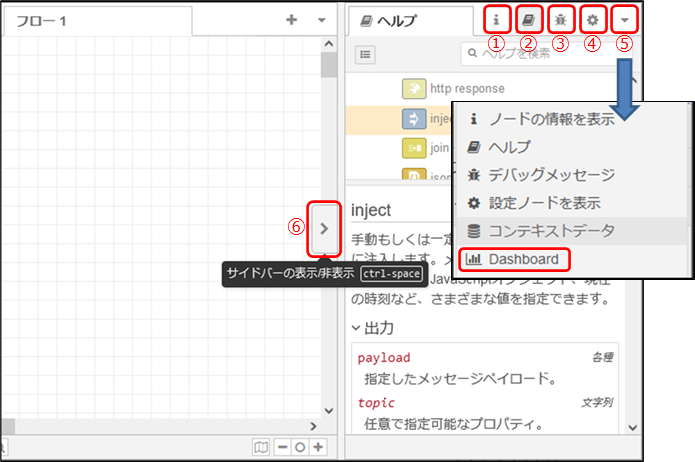Open the help book icon in sidebar tabs
This screenshot has height=462, width=695.
(x=529, y=19)
